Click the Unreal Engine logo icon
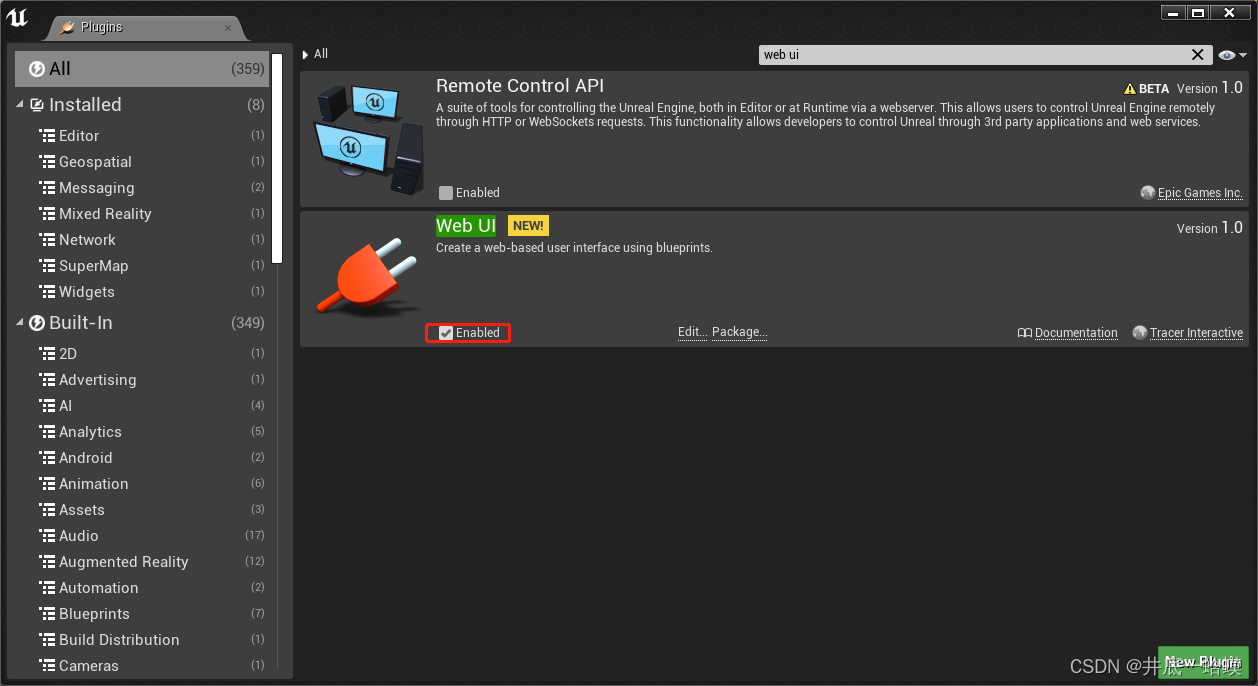The width and height of the screenshot is (1258, 686). 17,17
